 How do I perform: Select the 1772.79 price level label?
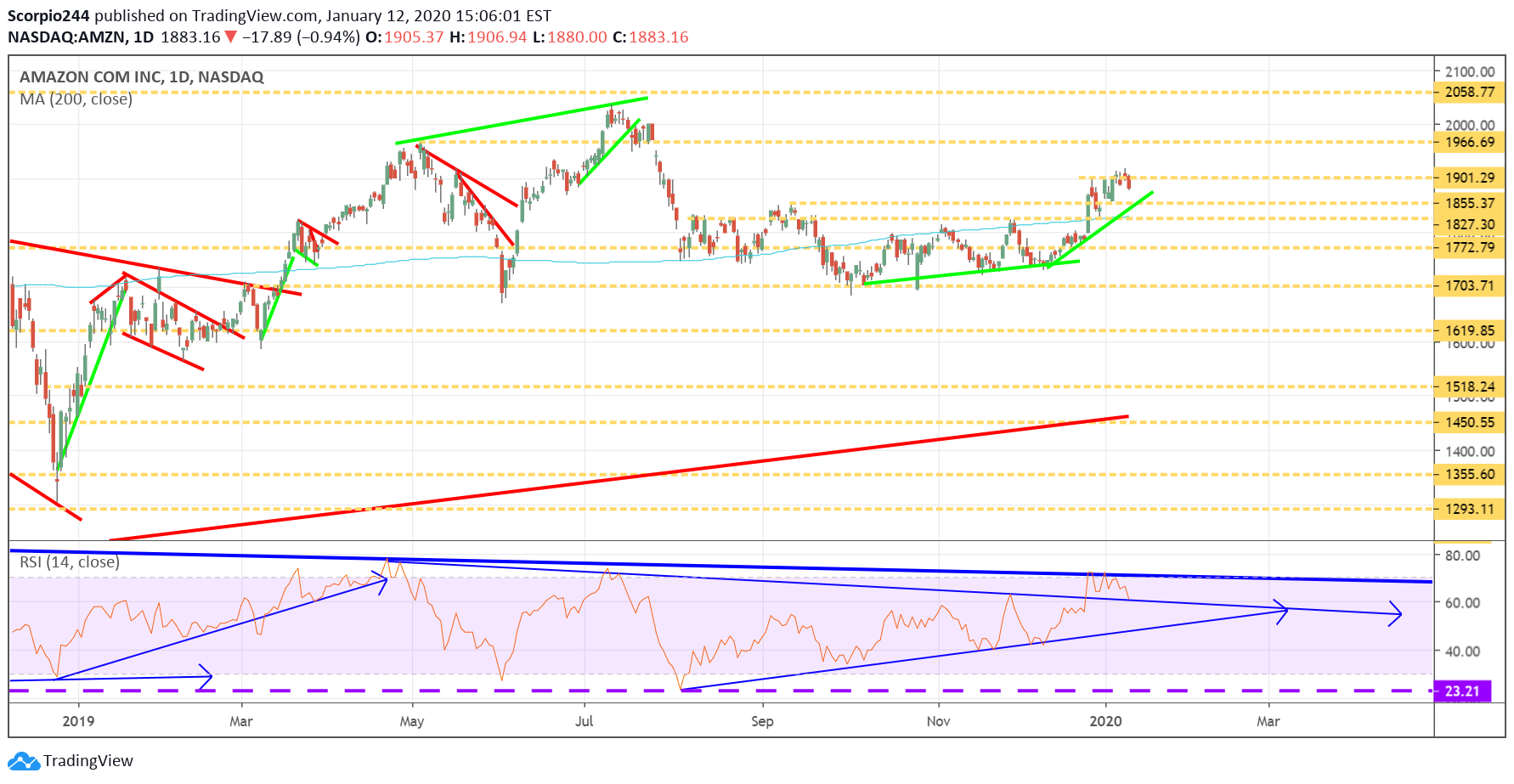tap(1470, 247)
